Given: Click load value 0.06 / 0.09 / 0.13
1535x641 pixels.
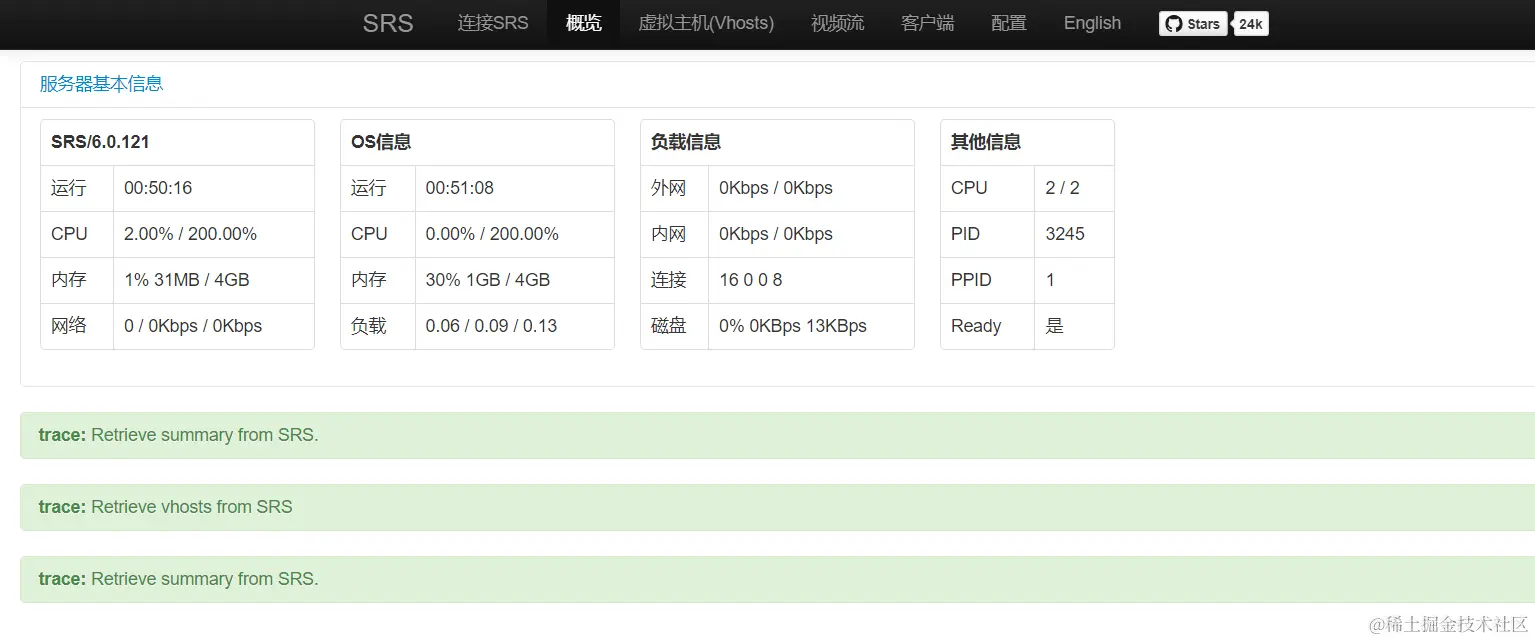Looking at the screenshot, I should tap(491, 326).
